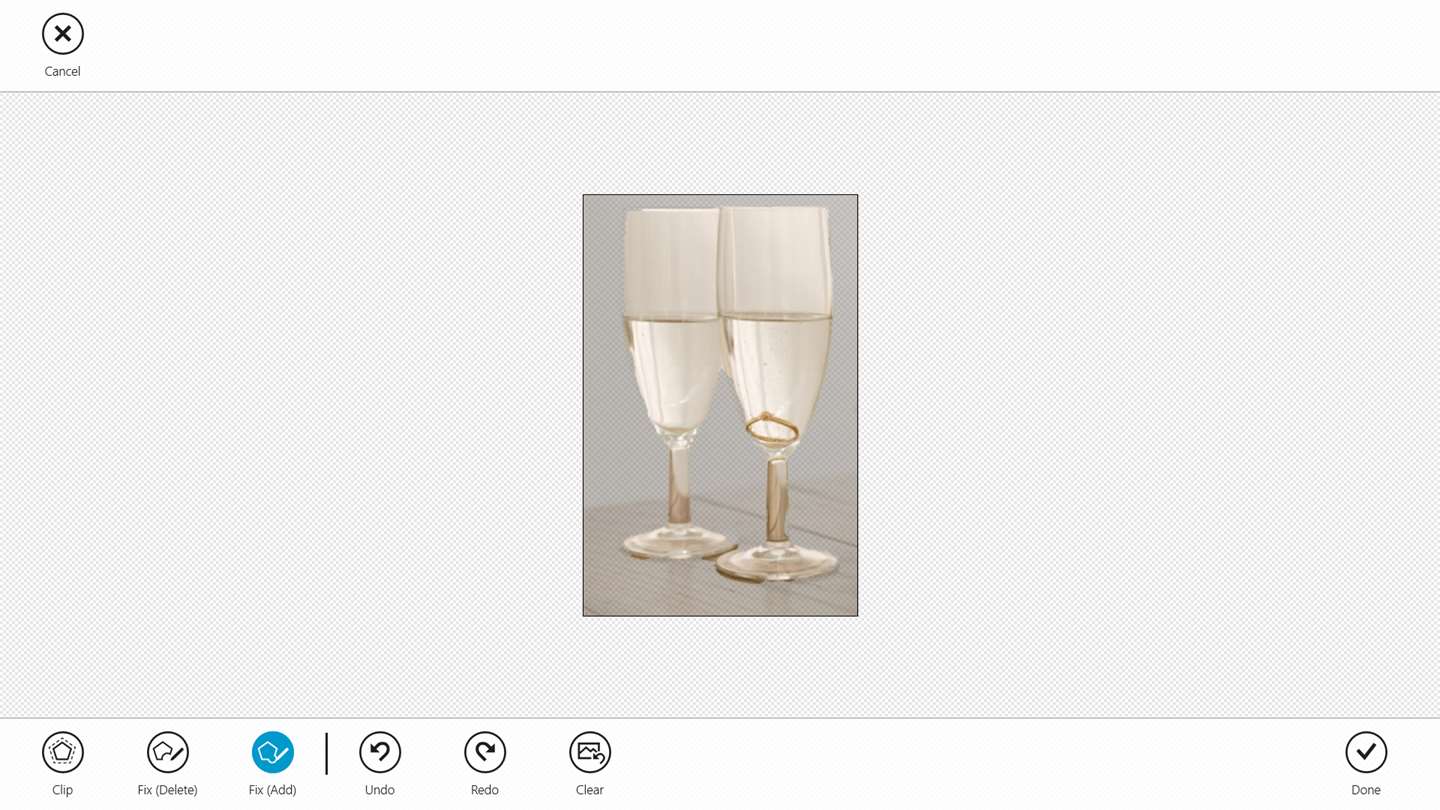The width and height of the screenshot is (1440, 810).
Task: Click the "Clip" label under its icon
Action: (x=62, y=790)
